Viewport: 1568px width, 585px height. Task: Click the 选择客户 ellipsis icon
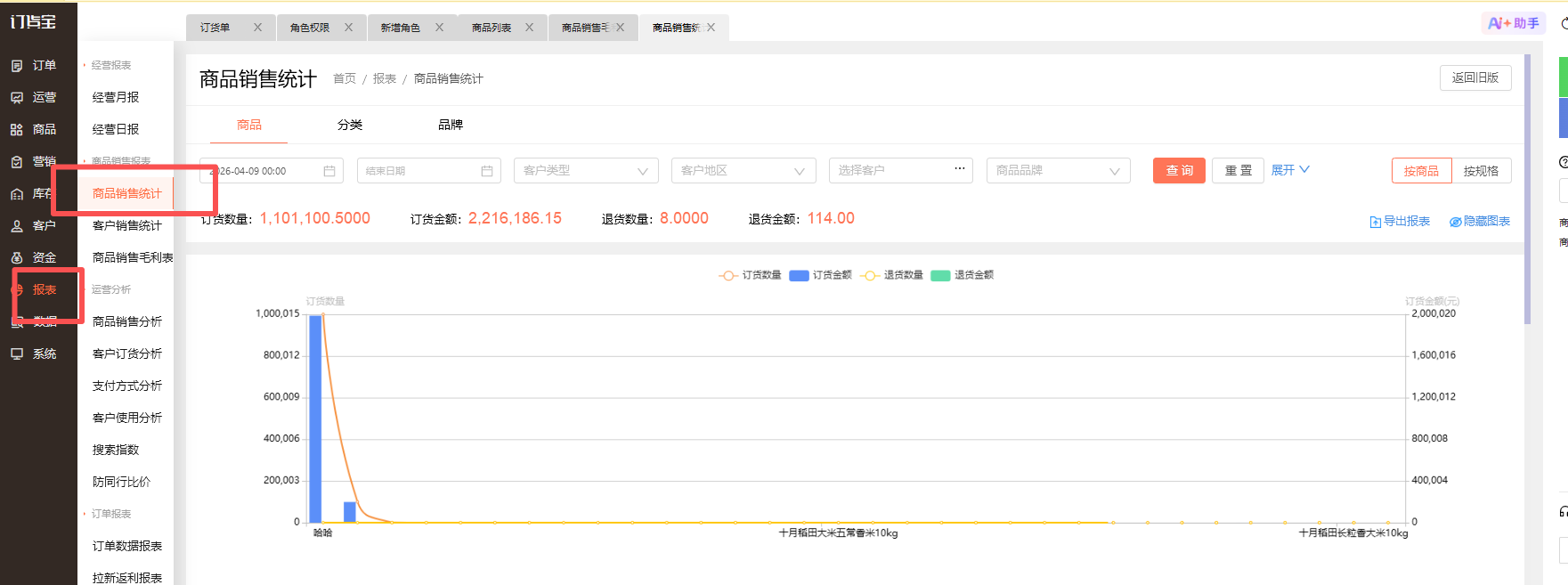point(960,168)
